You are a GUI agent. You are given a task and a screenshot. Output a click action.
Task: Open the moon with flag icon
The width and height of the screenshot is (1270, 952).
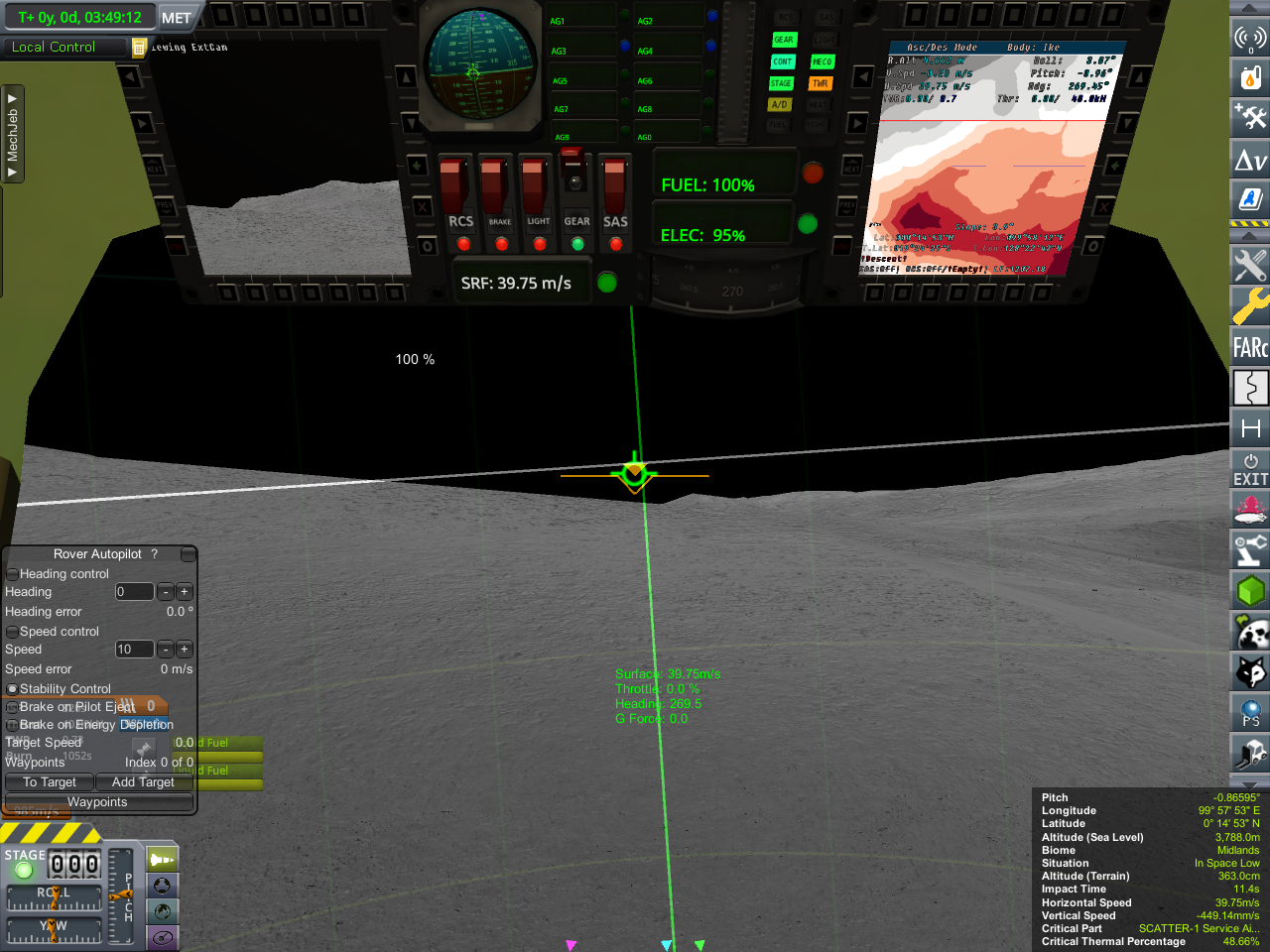point(1249,632)
